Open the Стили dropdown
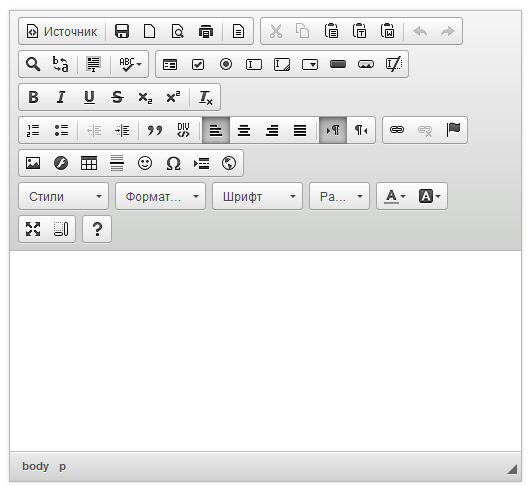530x486 pixels. click(64, 196)
